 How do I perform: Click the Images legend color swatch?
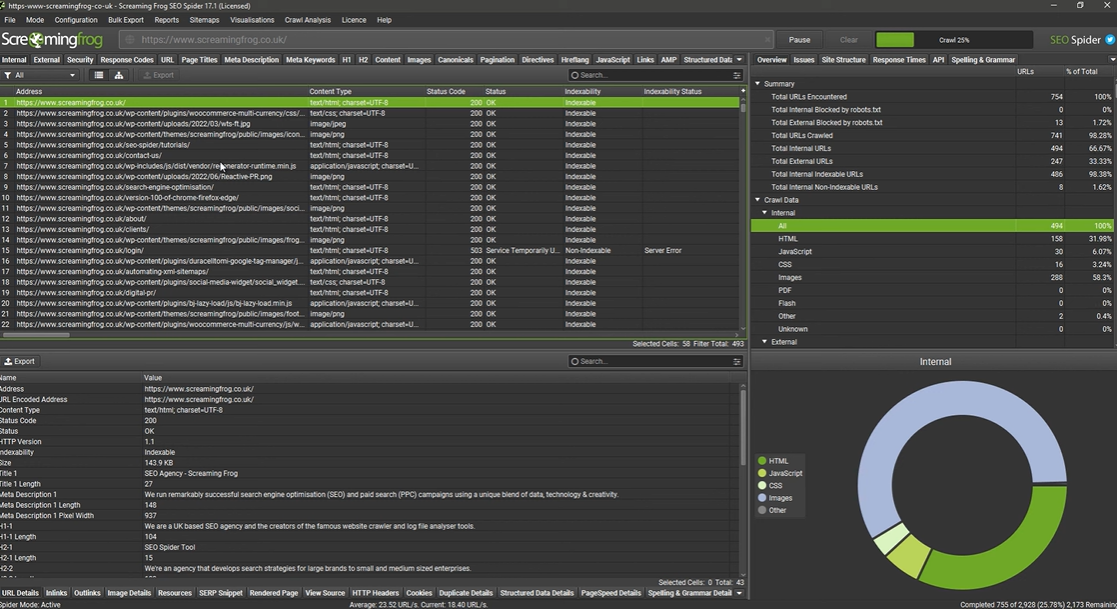point(762,497)
